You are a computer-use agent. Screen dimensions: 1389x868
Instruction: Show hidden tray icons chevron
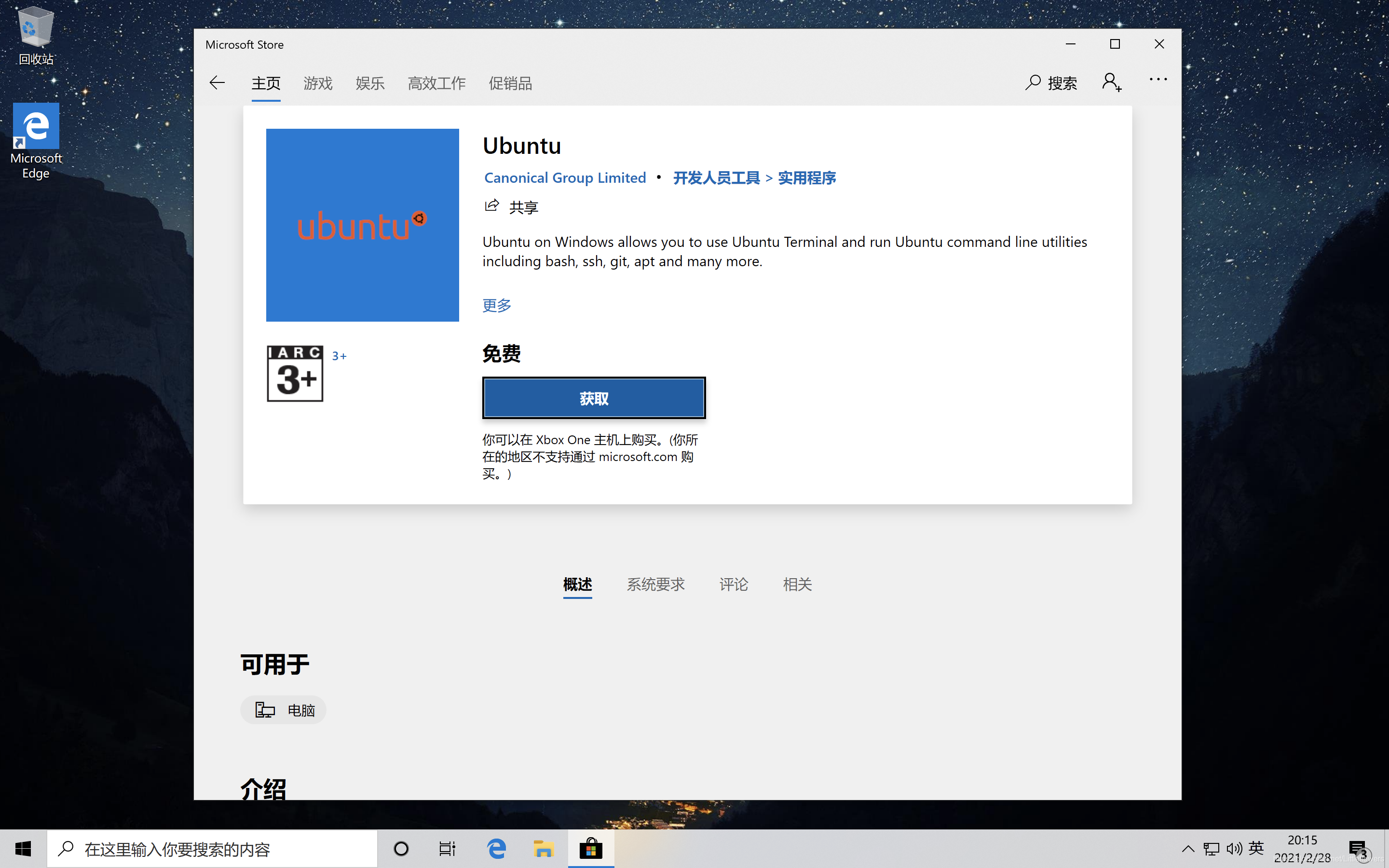[1187, 849]
